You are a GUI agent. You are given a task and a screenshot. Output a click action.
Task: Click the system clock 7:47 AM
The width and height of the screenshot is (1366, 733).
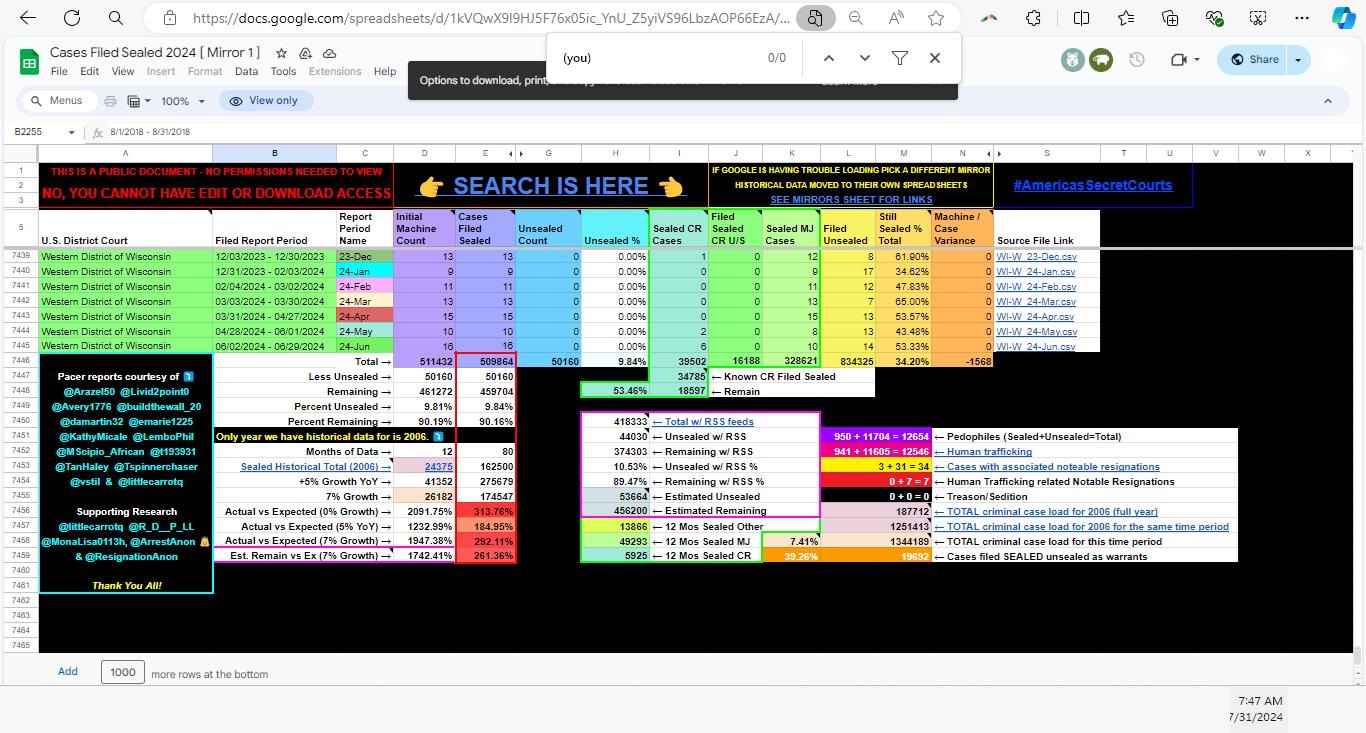(x=1259, y=701)
